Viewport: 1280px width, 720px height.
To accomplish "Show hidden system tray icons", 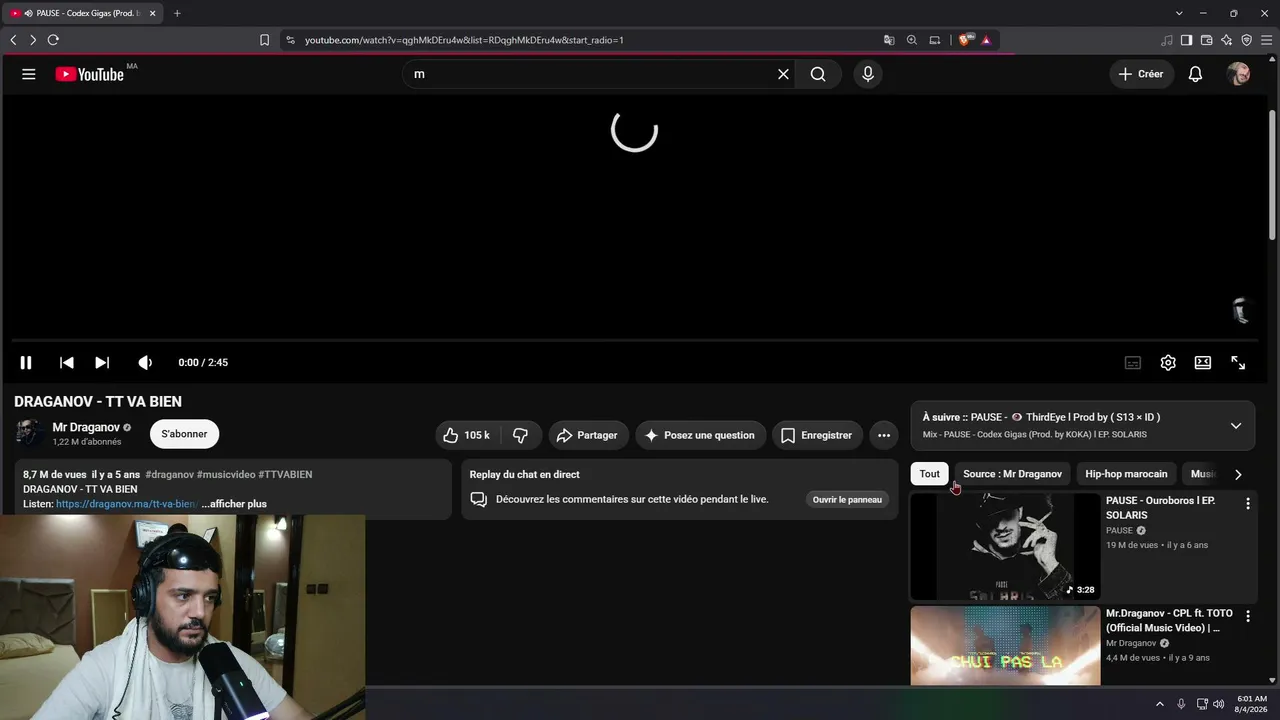I will coord(1160,704).
